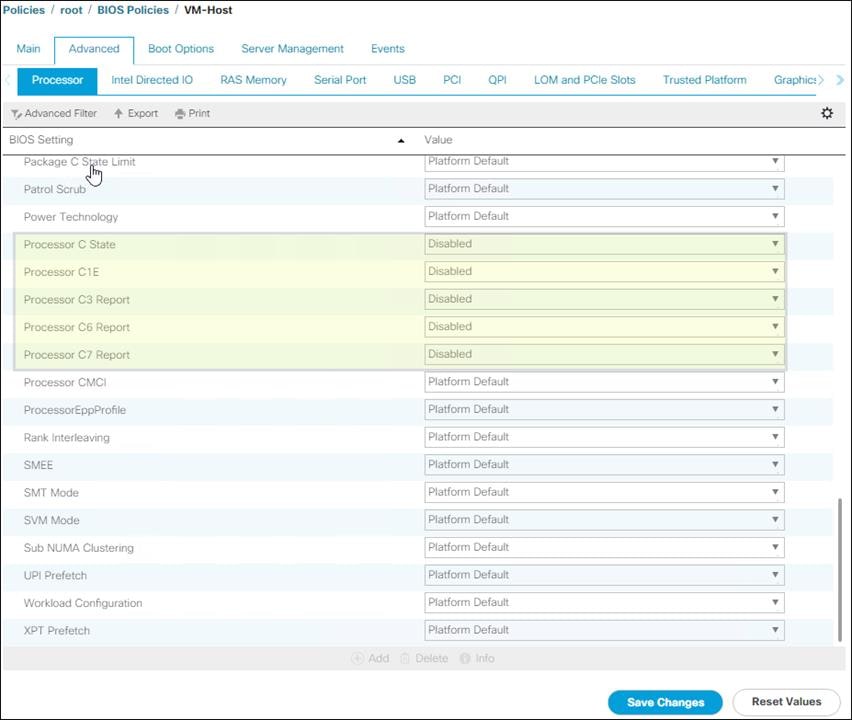The image size is (852, 720).
Task: Open the BIOS Policies breadcrumb link
Action: coord(132,10)
